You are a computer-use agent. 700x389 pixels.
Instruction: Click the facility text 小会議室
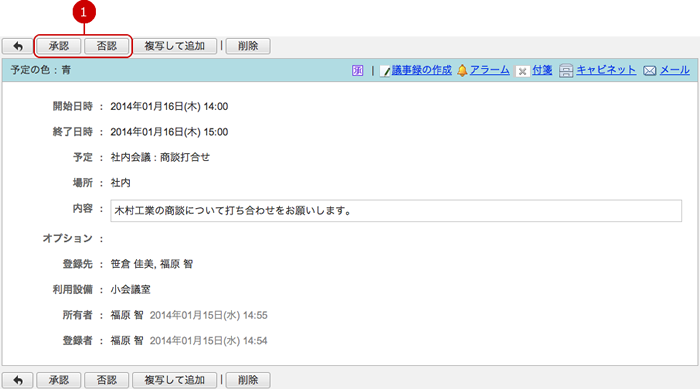[x=130, y=289]
